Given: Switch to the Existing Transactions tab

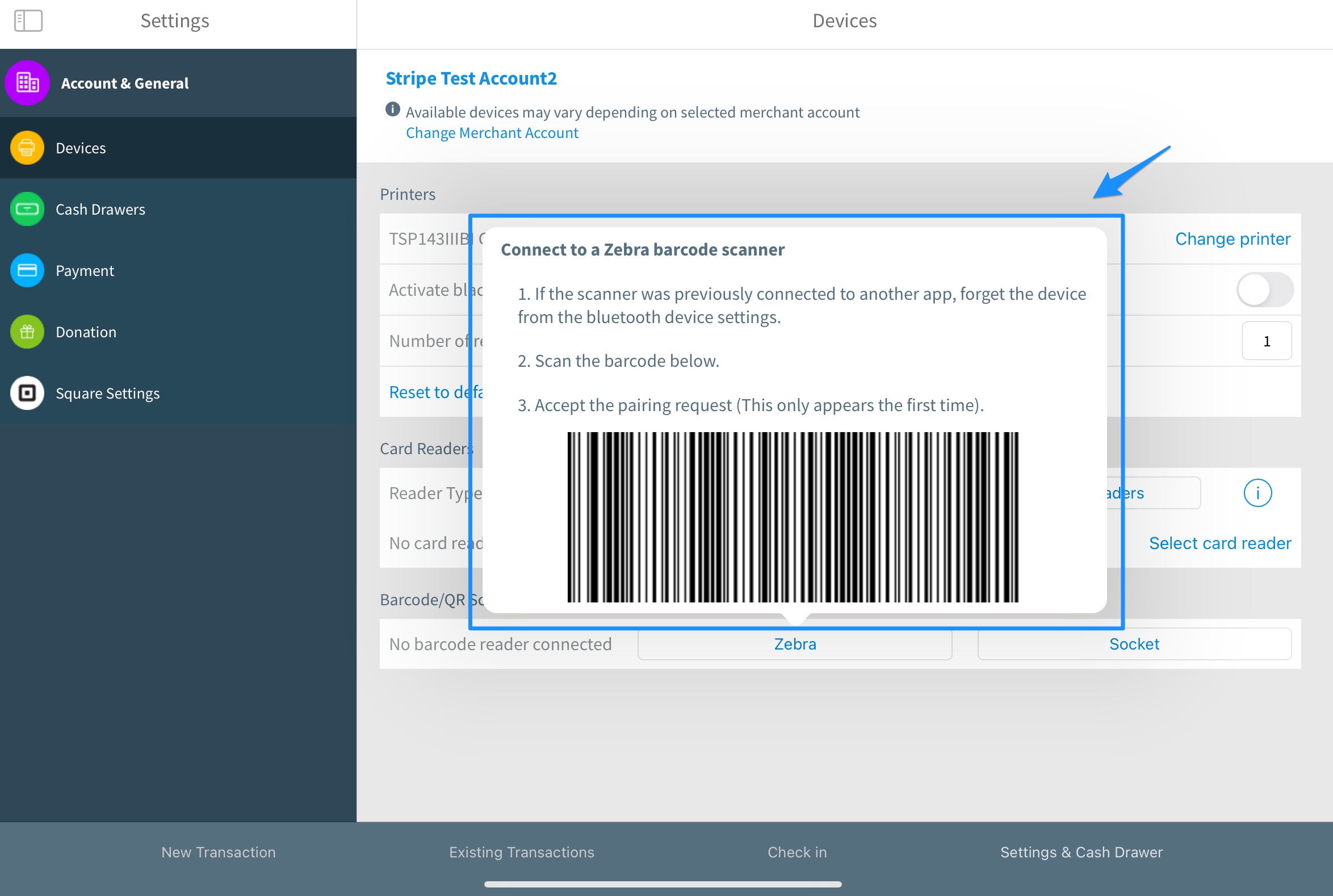Looking at the screenshot, I should tap(521, 852).
